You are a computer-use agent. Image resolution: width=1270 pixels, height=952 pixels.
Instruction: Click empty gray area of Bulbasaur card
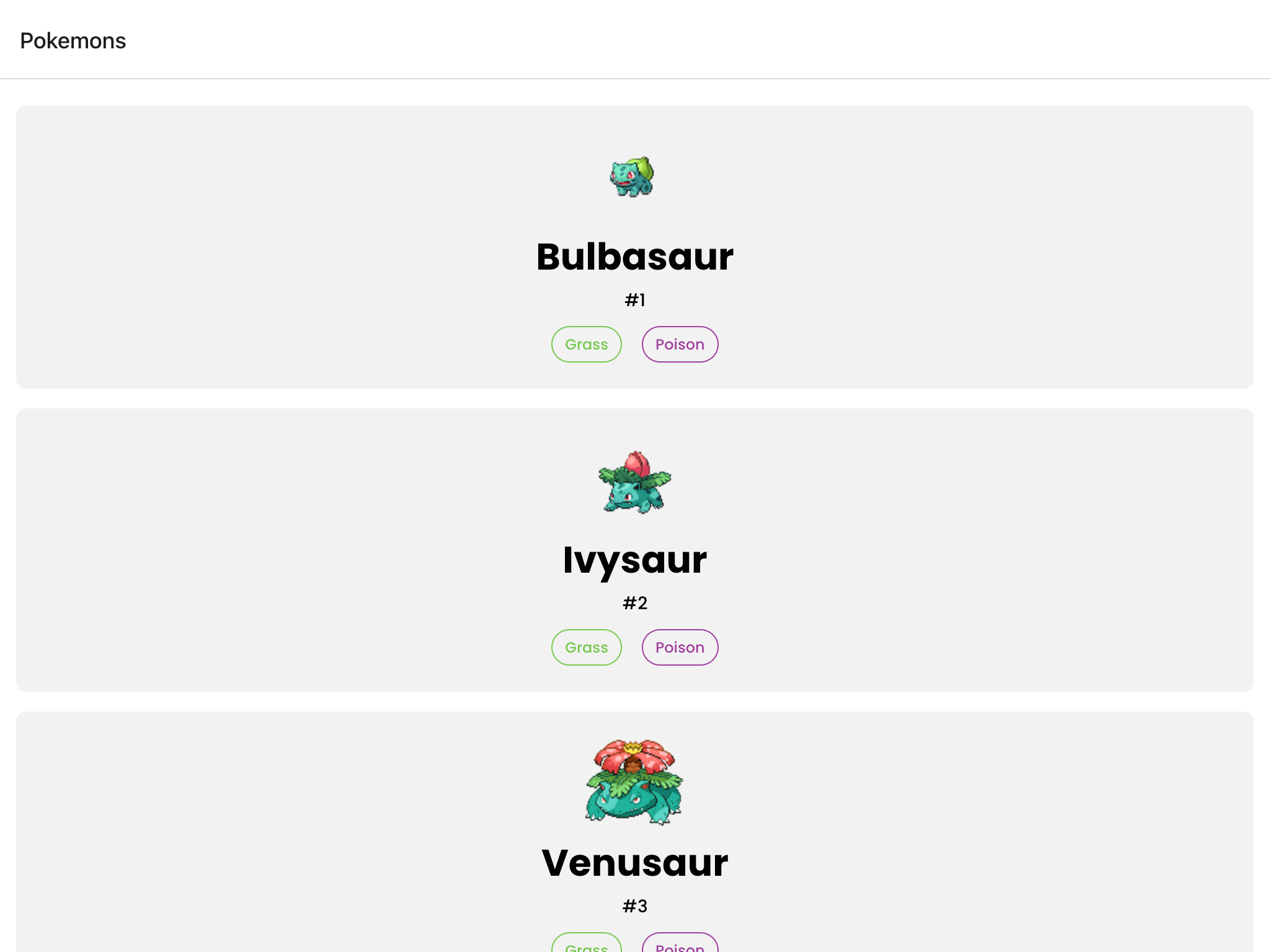click(x=248, y=248)
